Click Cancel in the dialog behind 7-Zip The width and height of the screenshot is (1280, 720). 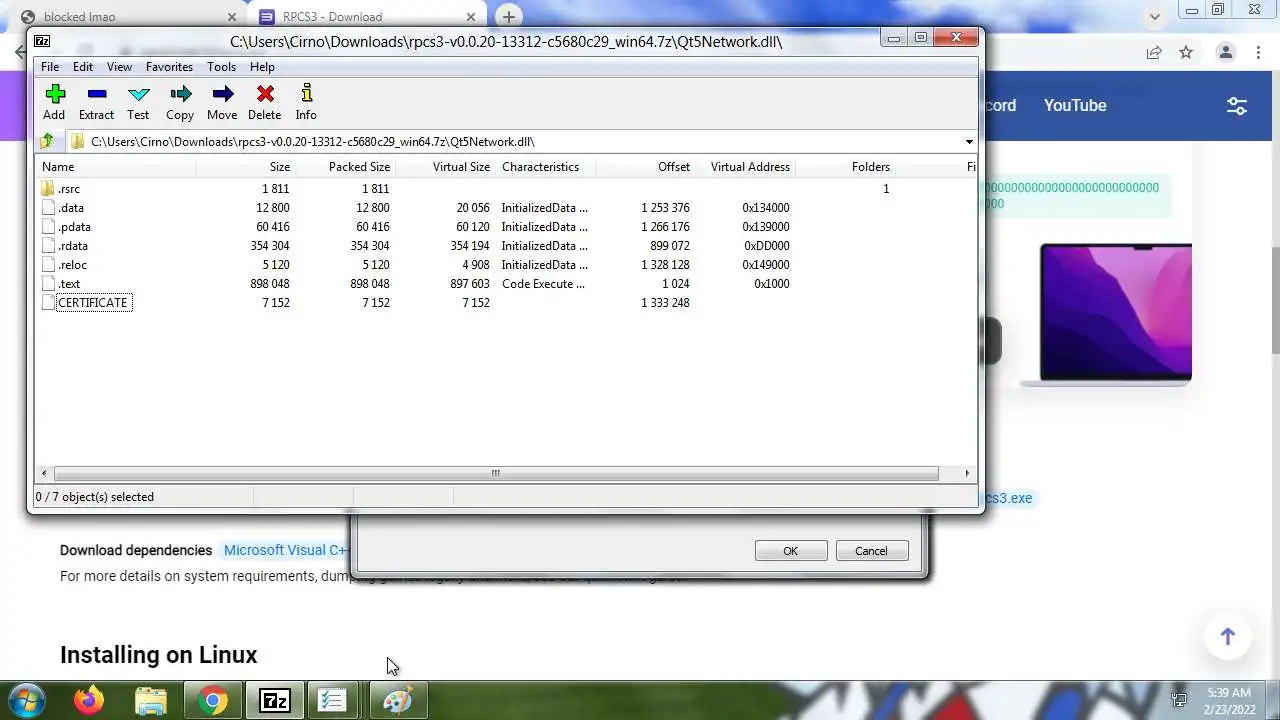(871, 551)
